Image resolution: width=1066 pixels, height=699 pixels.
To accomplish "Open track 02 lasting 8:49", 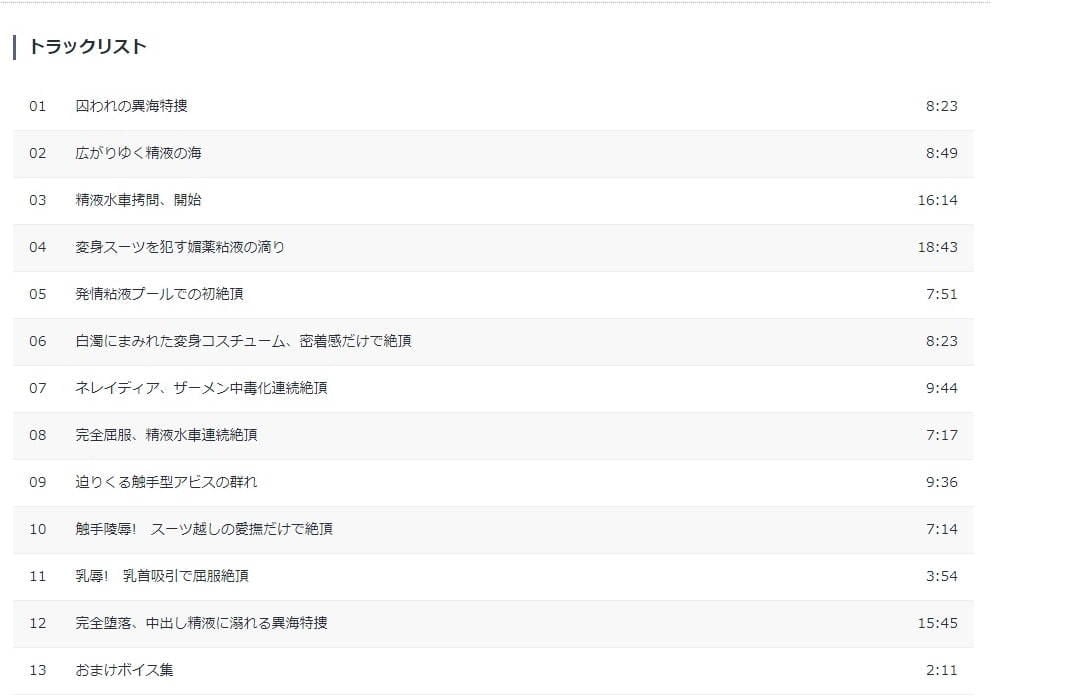I will (138, 153).
